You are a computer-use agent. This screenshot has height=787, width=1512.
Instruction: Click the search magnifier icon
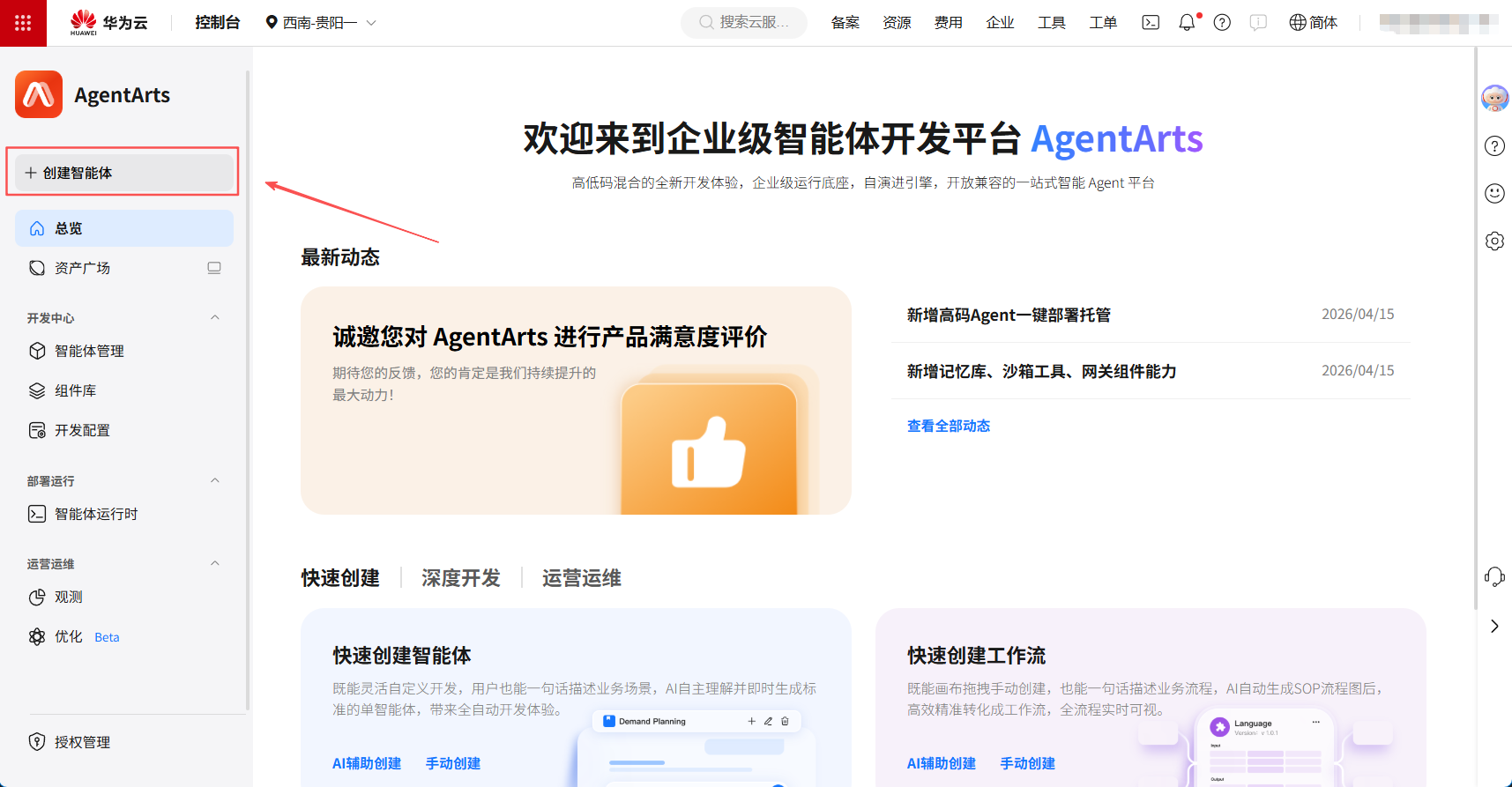click(706, 23)
